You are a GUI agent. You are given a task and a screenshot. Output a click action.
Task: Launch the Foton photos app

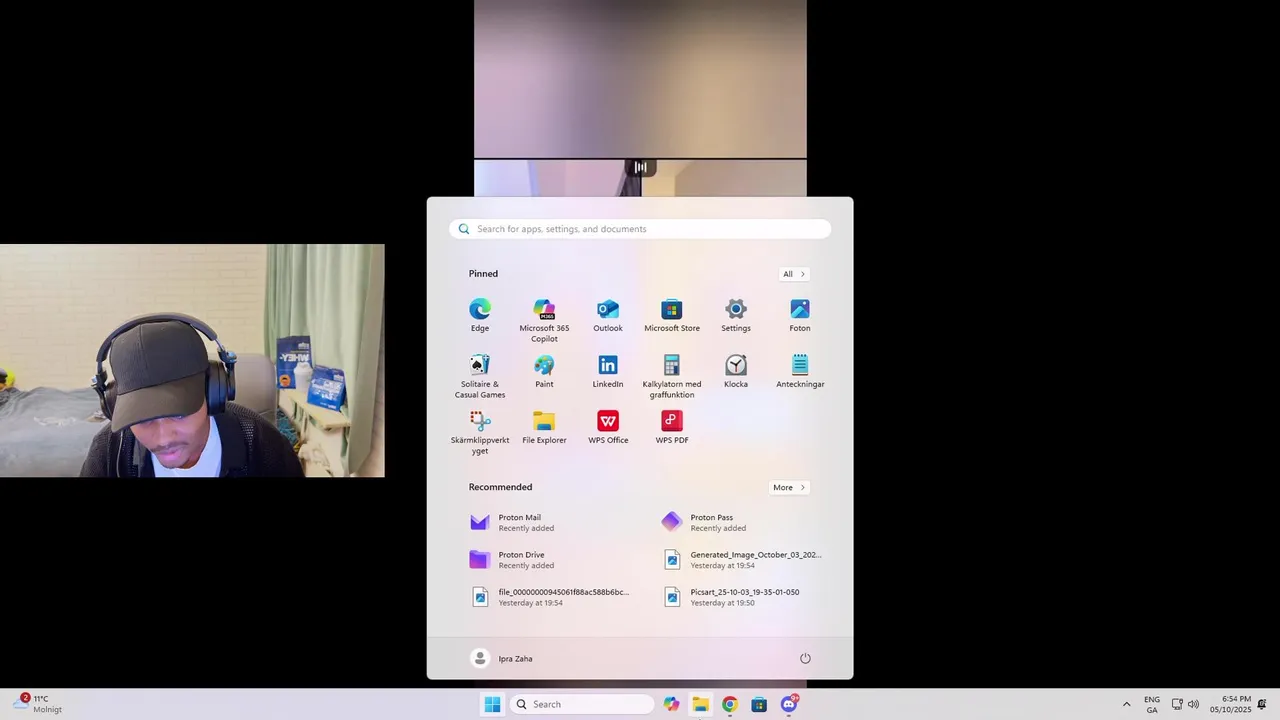pyautogui.click(x=800, y=315)
